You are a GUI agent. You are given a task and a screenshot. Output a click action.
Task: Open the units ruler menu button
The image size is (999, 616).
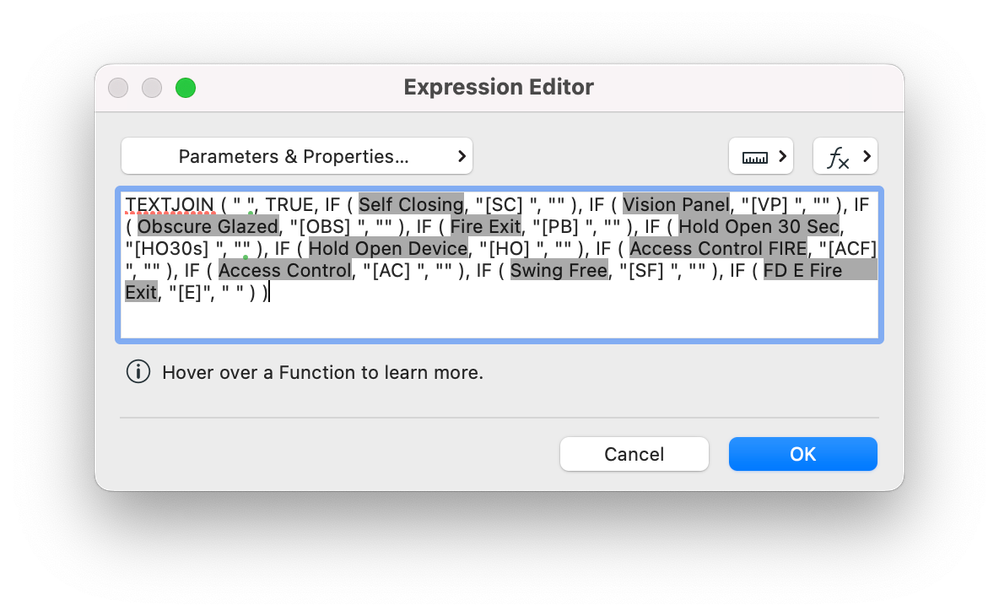tap(760, 156)
